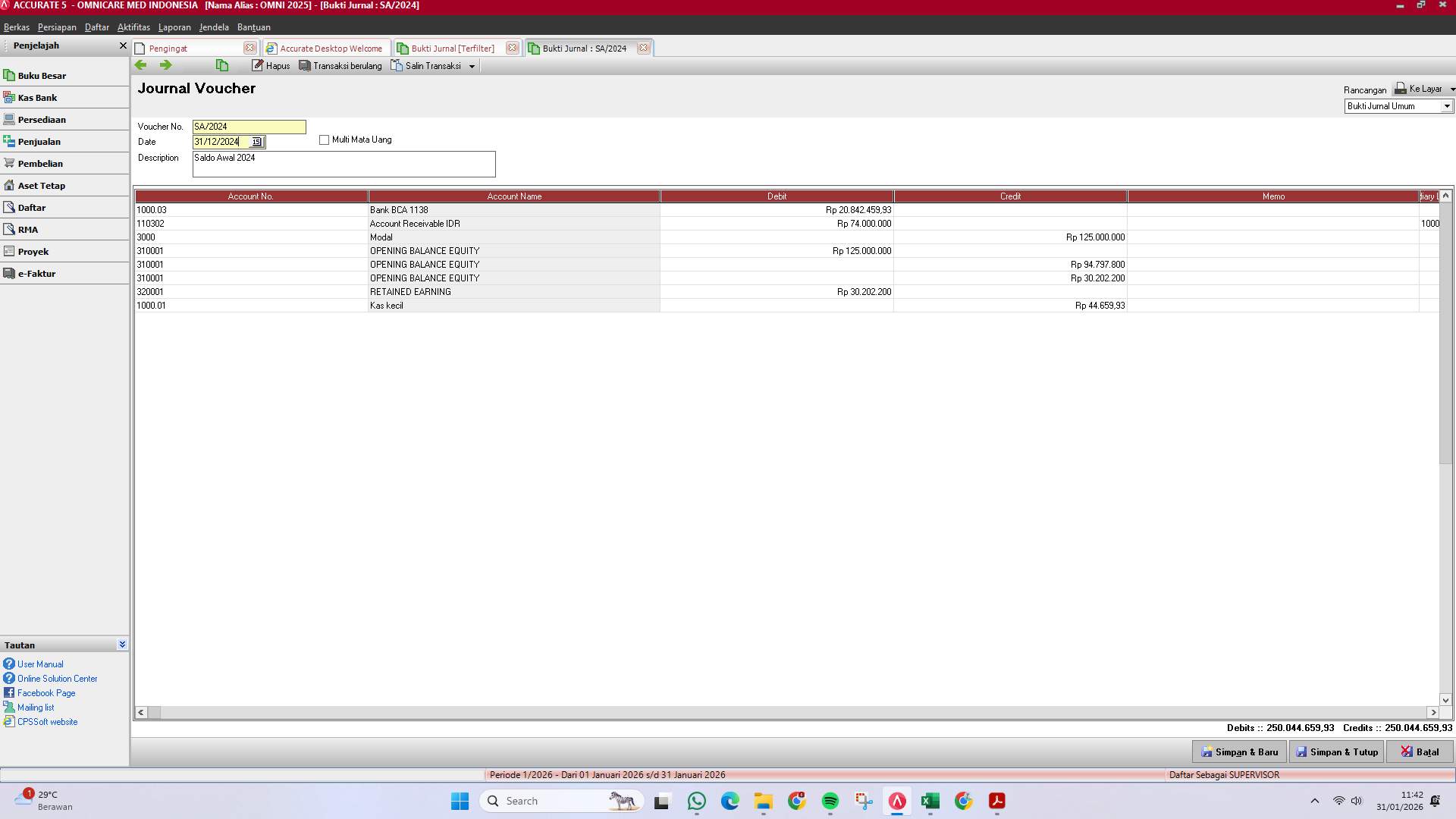Click the back navigation arrow
1456x819 pixels.
[x=140, y=65]
